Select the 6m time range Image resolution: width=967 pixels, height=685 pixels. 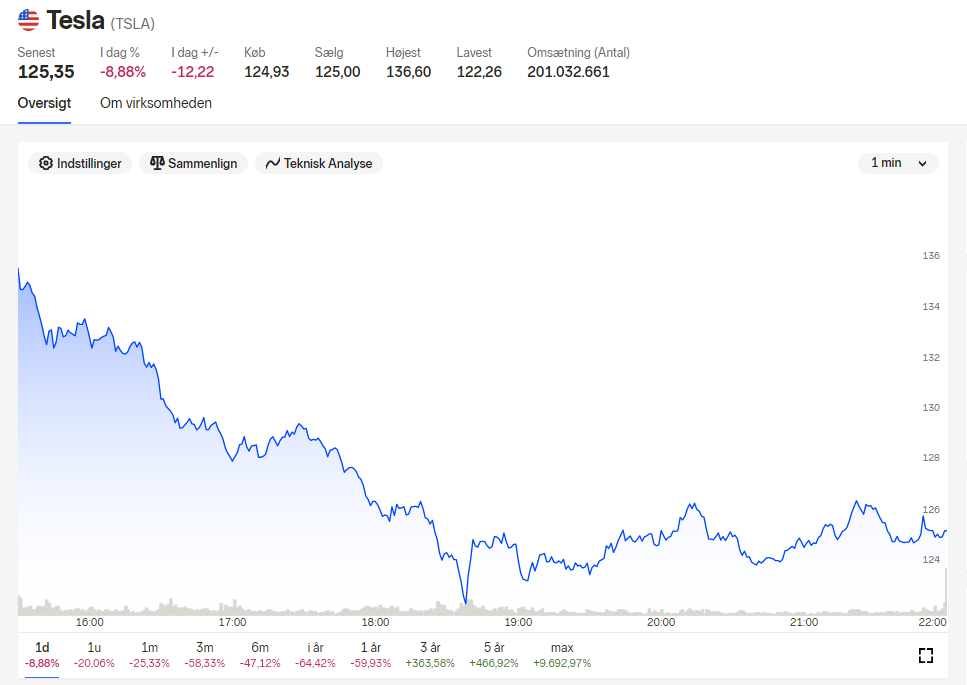[x=260, y=655]
